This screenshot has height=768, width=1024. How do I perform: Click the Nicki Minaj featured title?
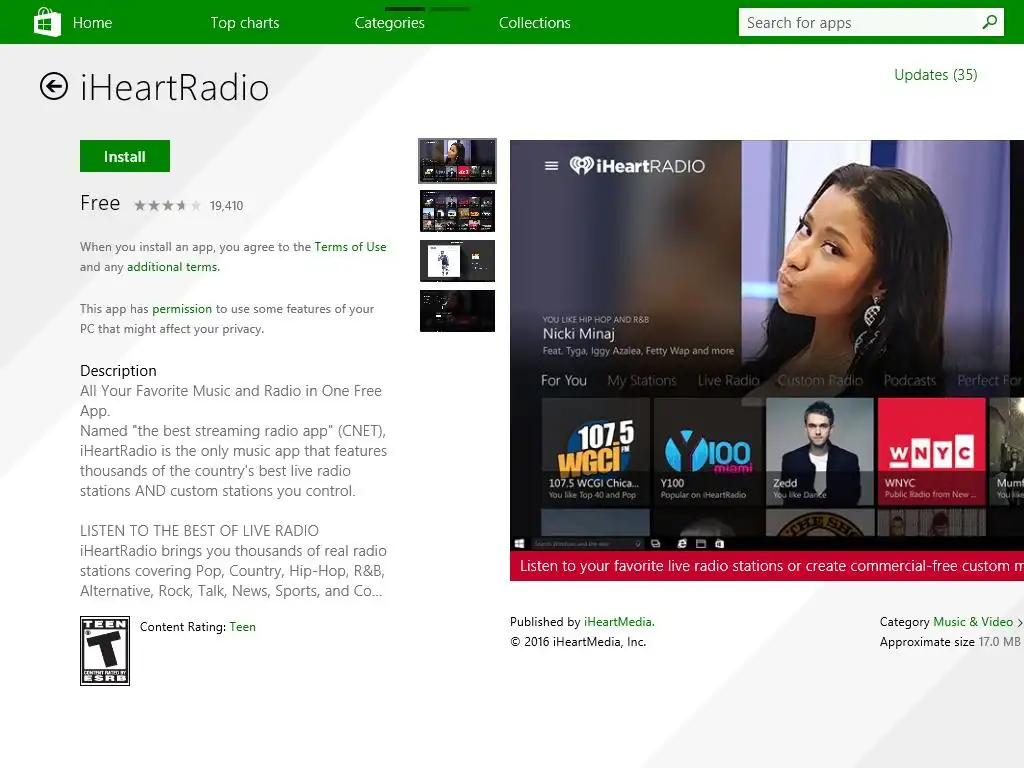[x=579, y=334]
